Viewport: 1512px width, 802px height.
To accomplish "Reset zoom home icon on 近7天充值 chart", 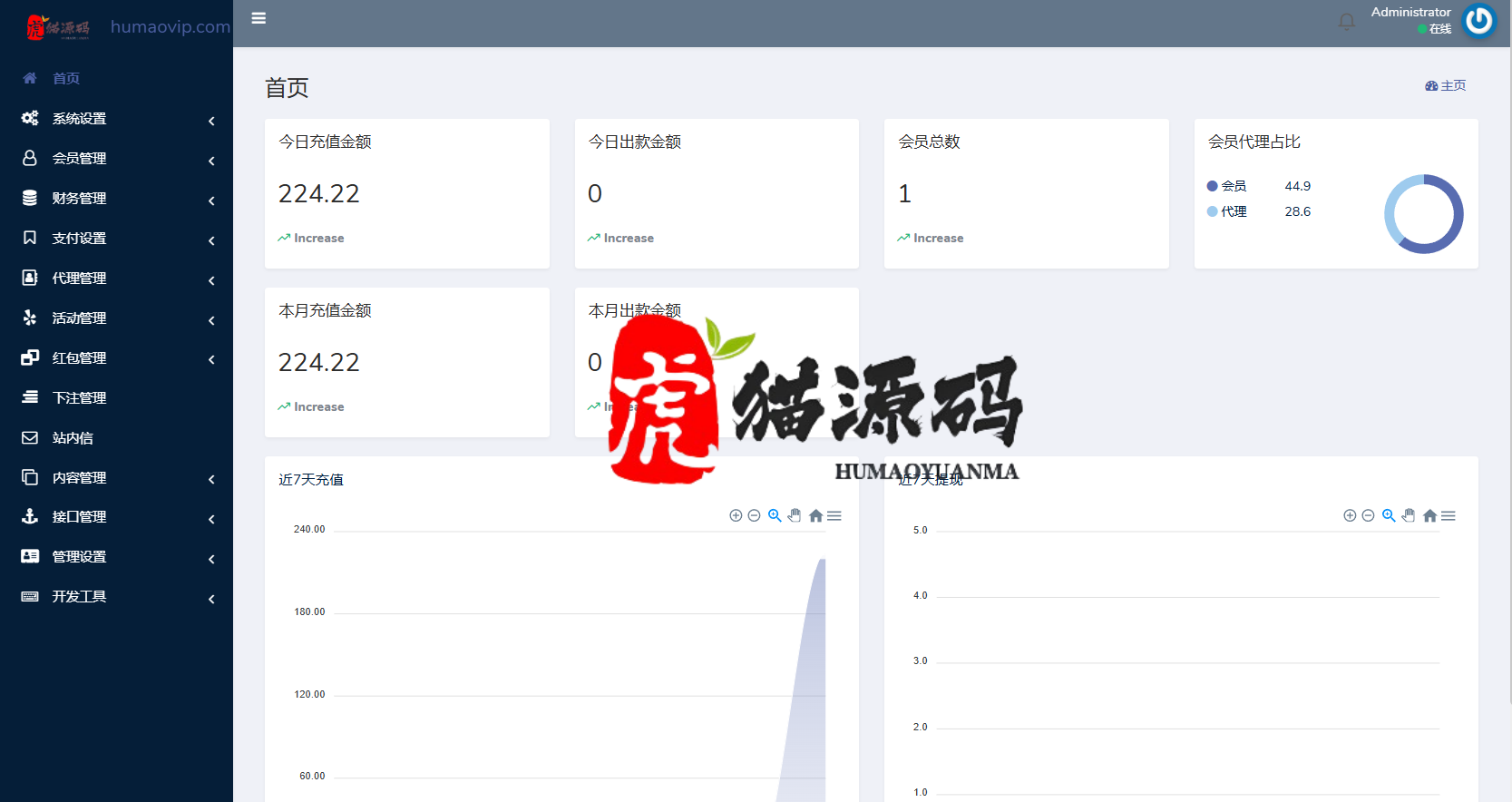I will (815, 515).
